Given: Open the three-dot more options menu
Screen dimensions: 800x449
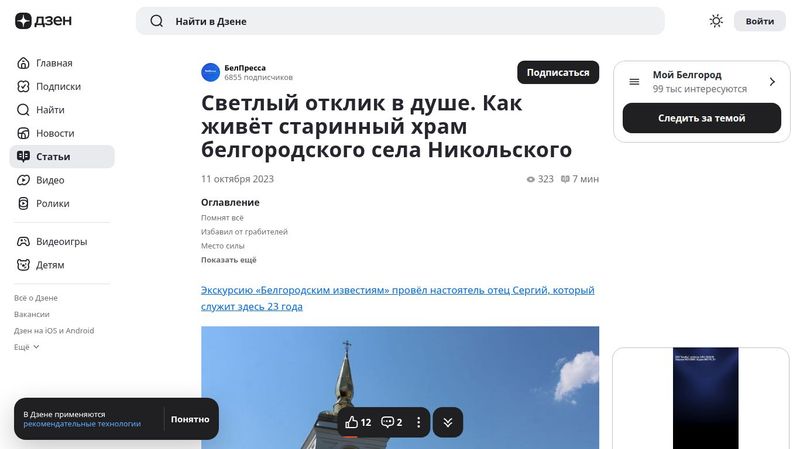Looking at the screenshot, I should 418,422.
